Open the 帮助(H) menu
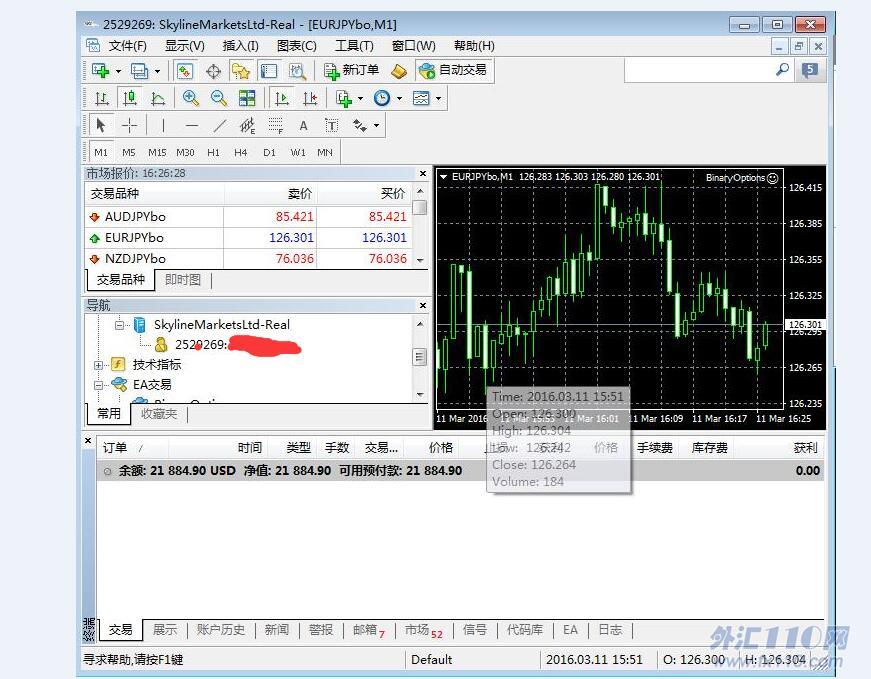Image resolution: width=871 pixels, height=679 pixels. coord(474,46)
